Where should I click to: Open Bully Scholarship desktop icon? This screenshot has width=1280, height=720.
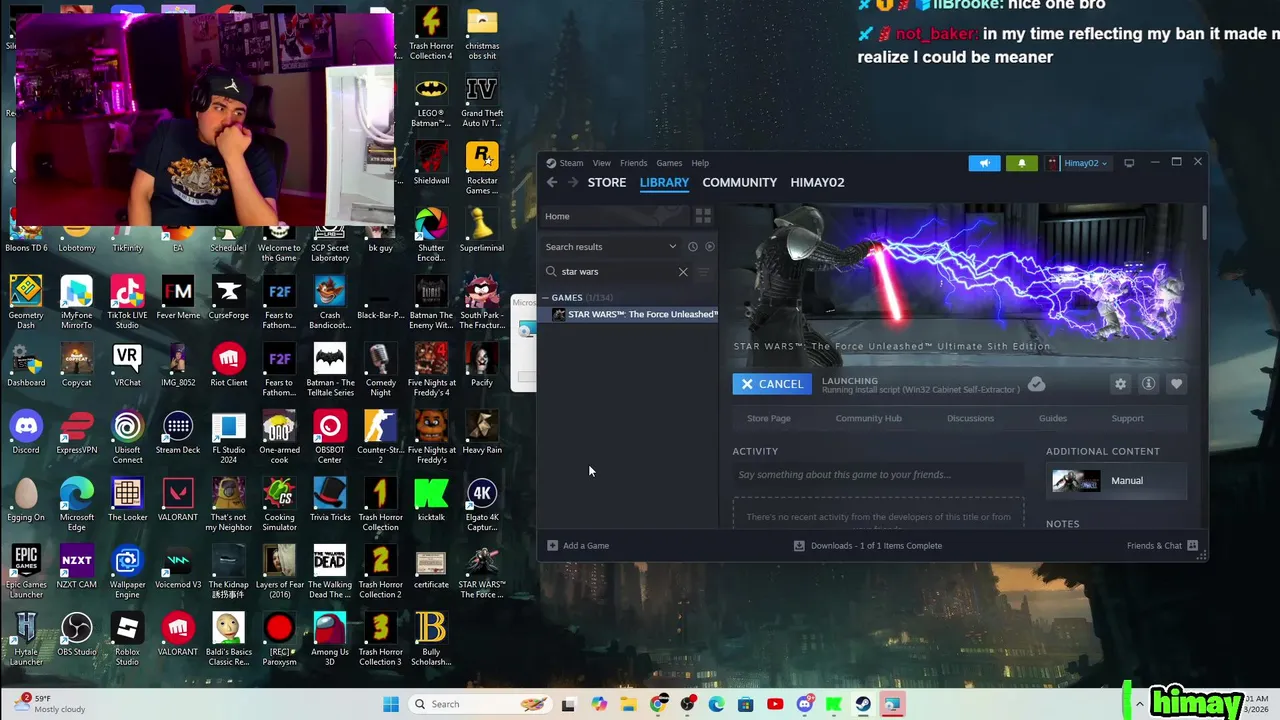click(431, 639)
